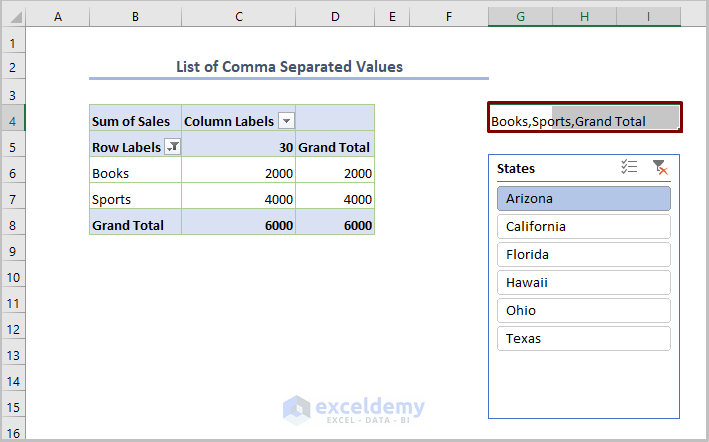The image size is (709, 442).
Task: Choose Hawaii slicer button
Action: click(x=583, y=282)
